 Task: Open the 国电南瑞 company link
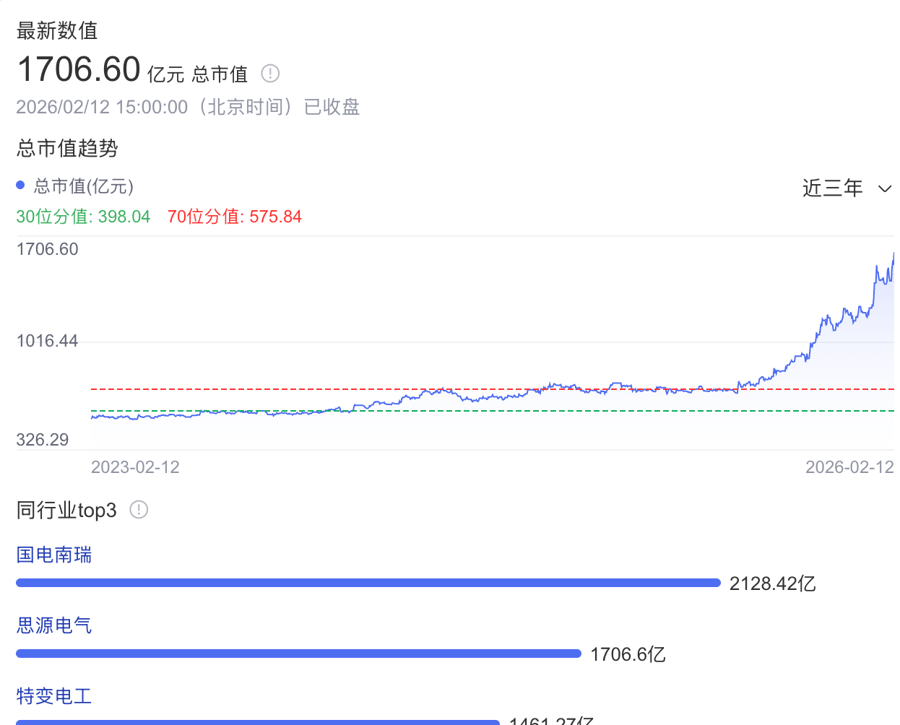pyautogui.click(x=54, y=554)
